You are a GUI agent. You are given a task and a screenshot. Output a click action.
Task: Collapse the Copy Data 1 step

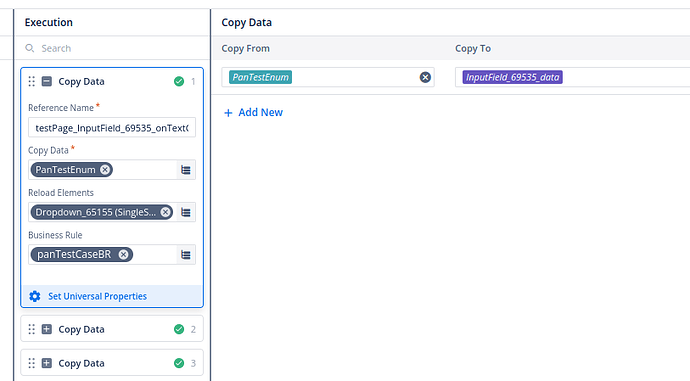47,81
